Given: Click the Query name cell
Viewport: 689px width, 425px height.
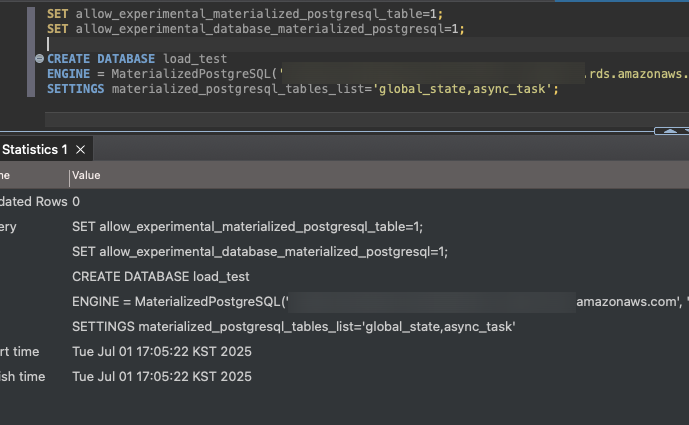Looking at the screenshot, I should click(x=8, y=227).
